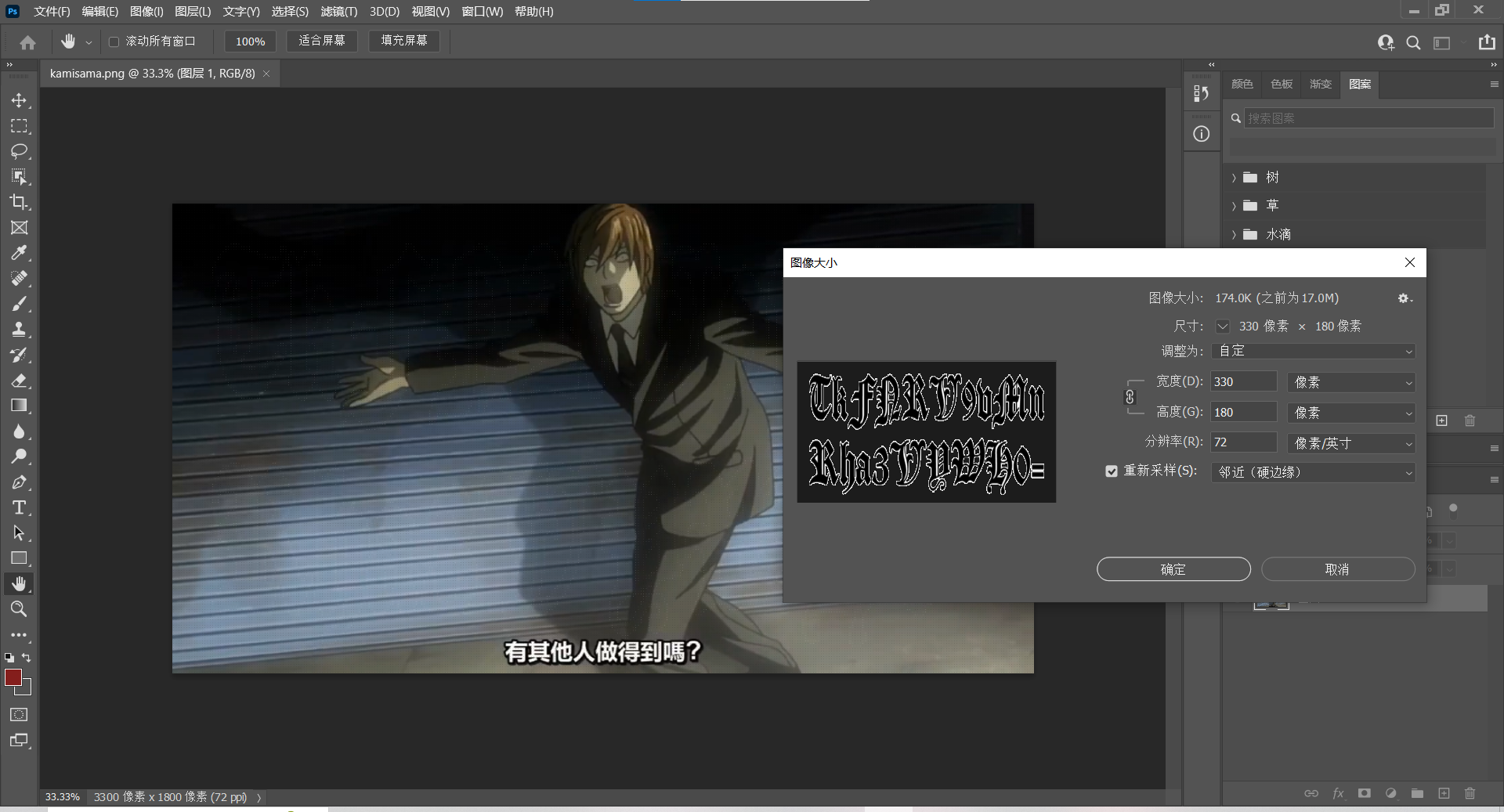Swap foreground and background colors
This screenshot has width=1504, height=812.
click(27, 658)
